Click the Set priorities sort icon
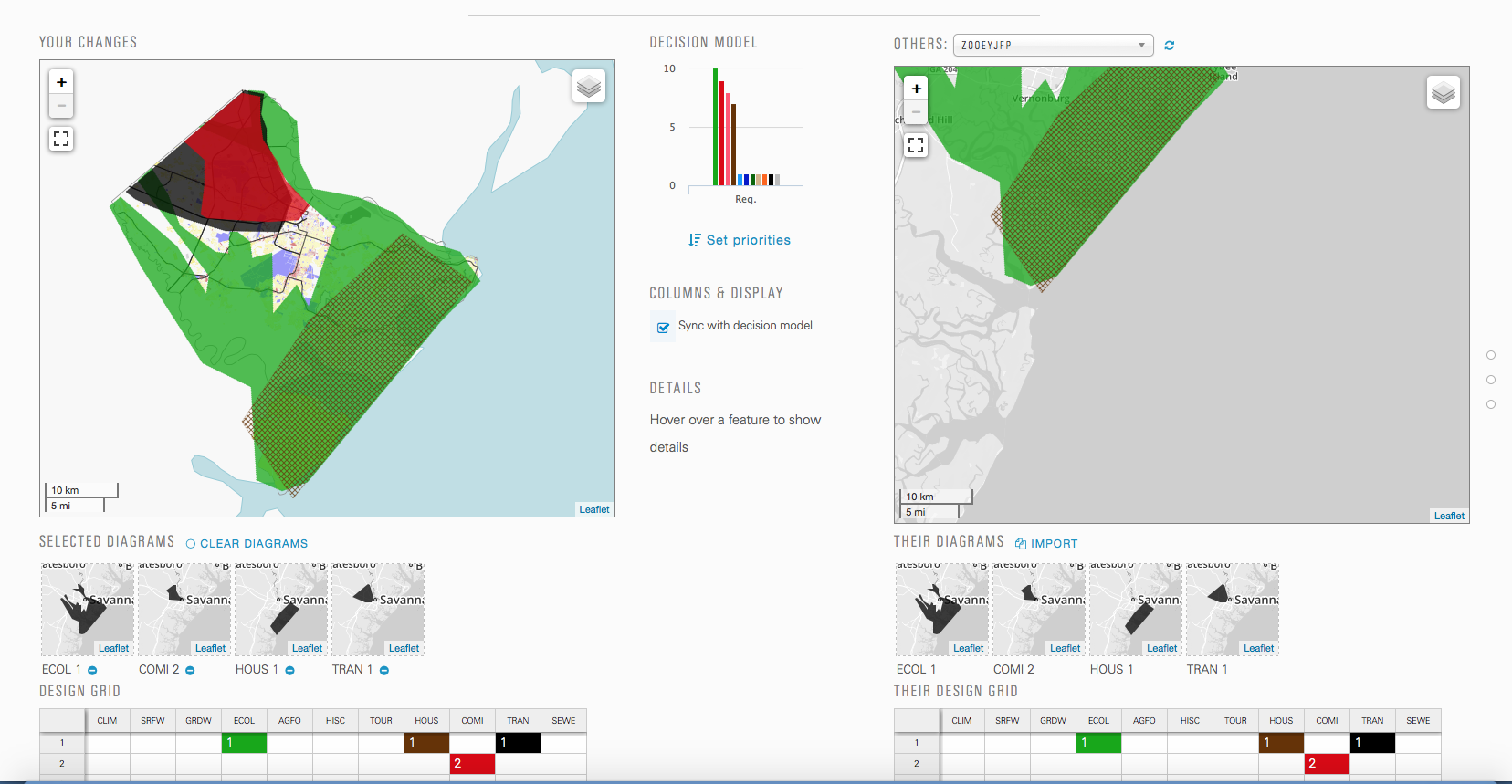This screenshot has height=784, width=1512. coord(695,240)
